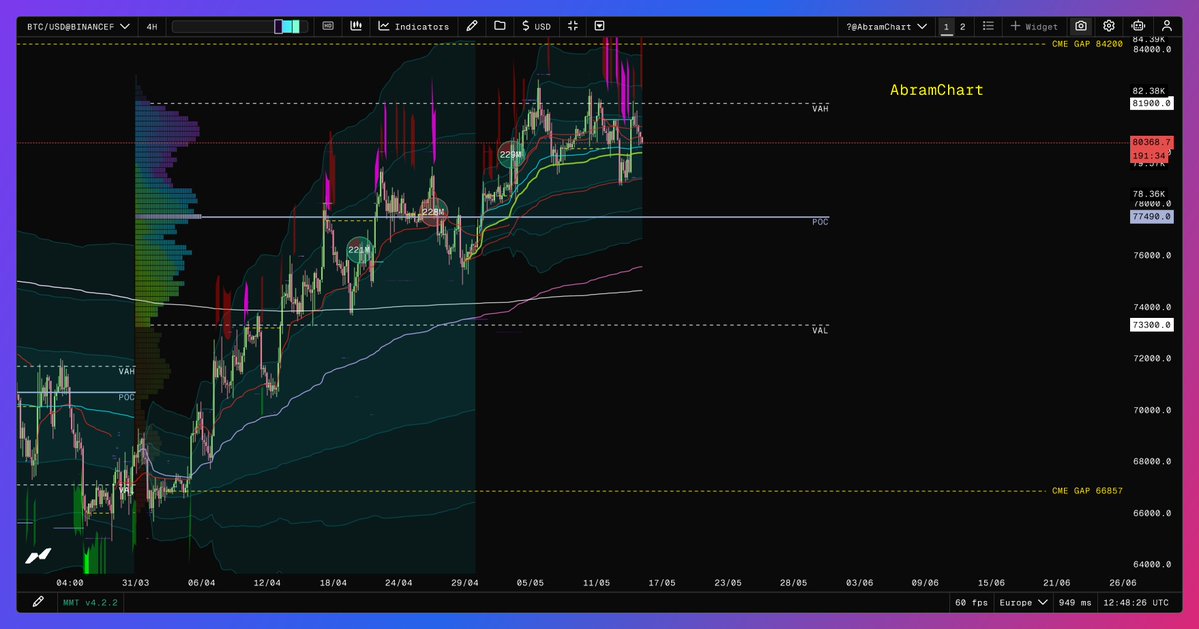Click the MMT logo in chart corner
This screenshot has height=629, width=1199.
[37, 556]
